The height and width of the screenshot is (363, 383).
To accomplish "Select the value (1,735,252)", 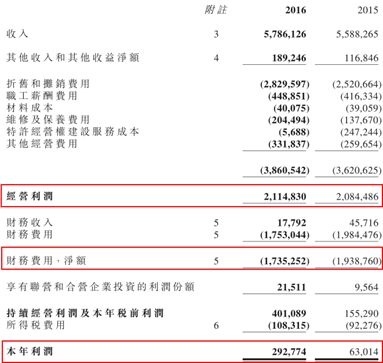I will coord(285,261).
